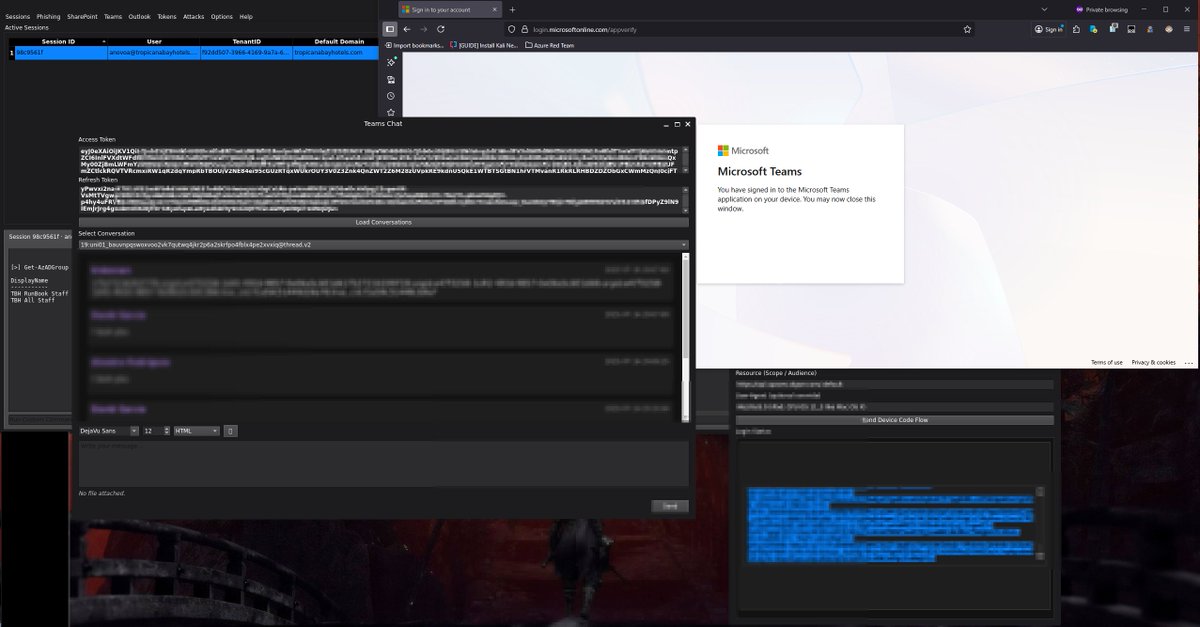The width and height of the screenshot is (1200, 627).
Task: Open the Terms of use link
Action: tap(1106, 362)
